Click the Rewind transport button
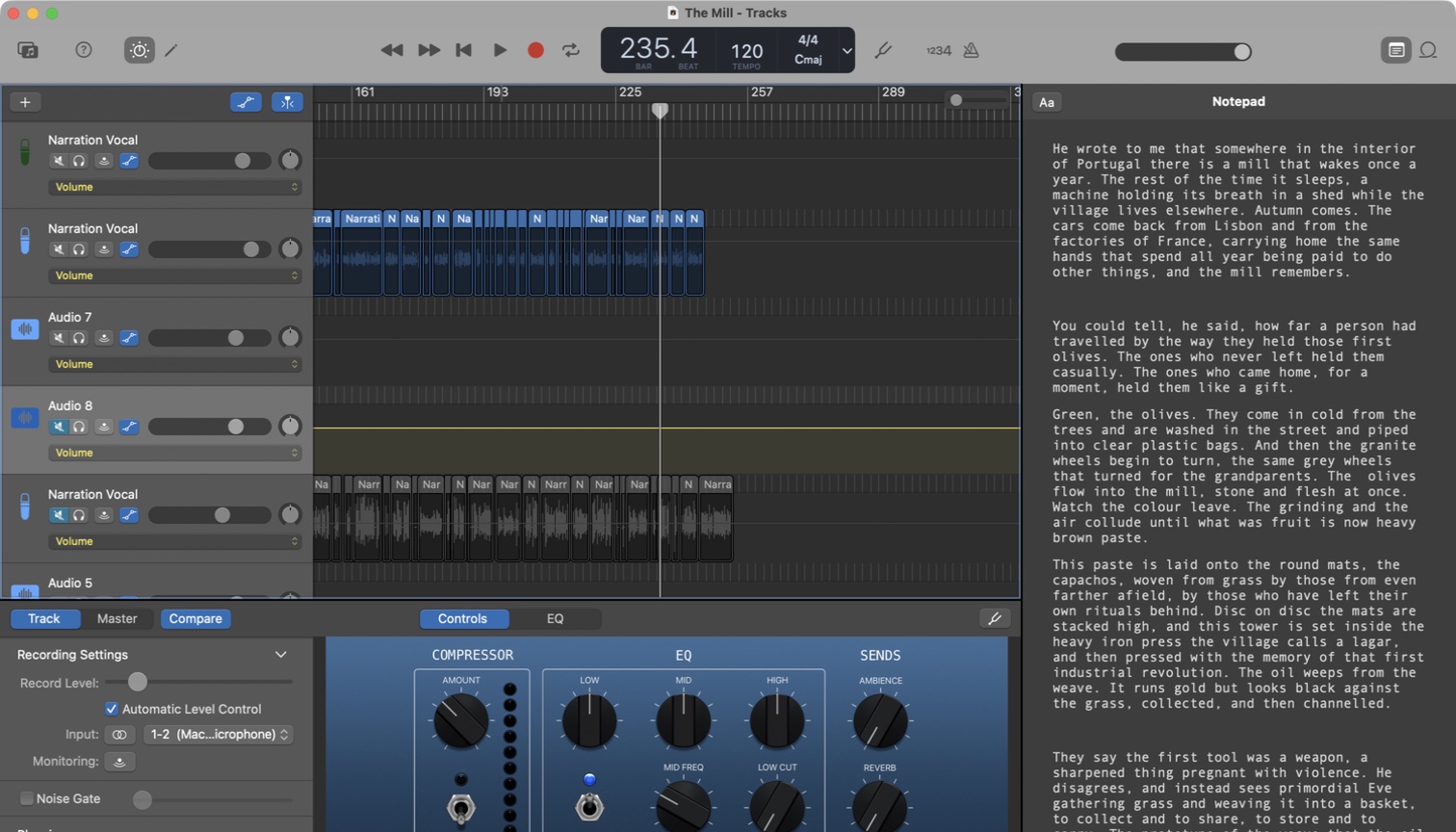 392,50
